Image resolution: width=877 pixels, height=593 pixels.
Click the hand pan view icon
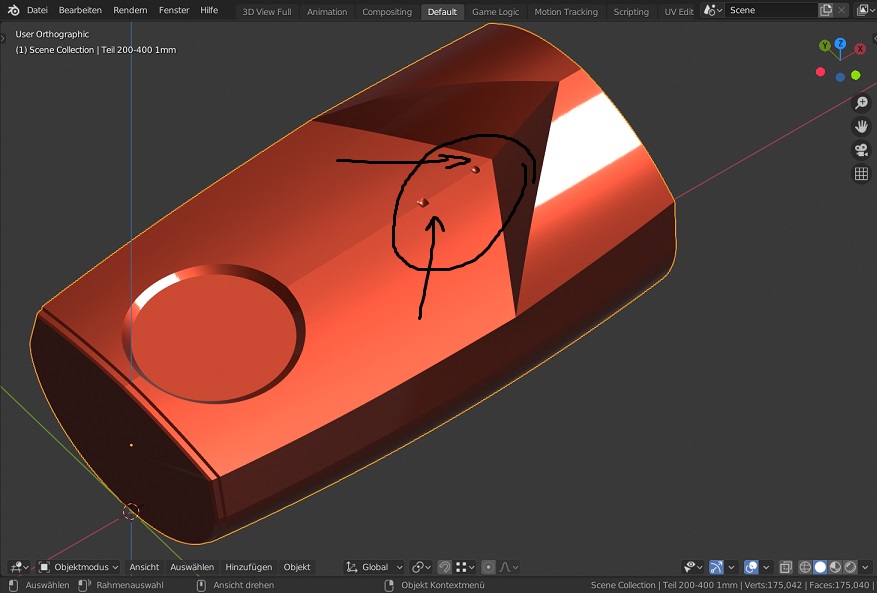click(860, 126)
